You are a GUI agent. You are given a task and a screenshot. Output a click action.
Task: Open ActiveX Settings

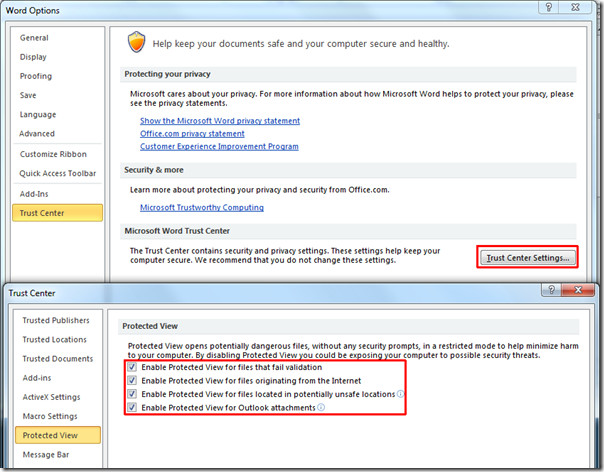click(58, 397)
